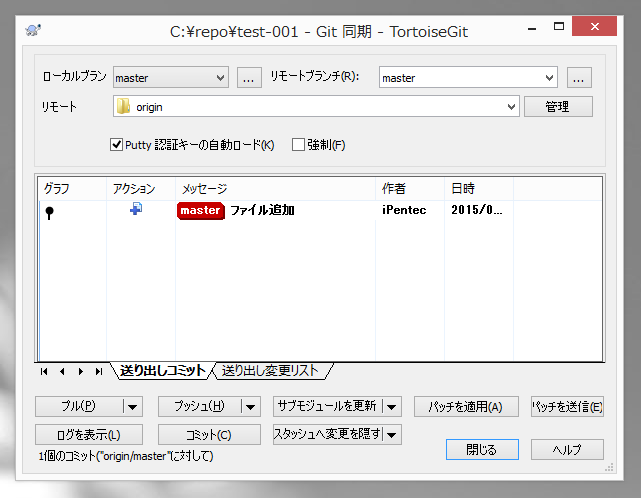Viewport: 641px width, 498px height.
Task: Open the プッシュ push options arrow
Action: click(x=251, y=406)
